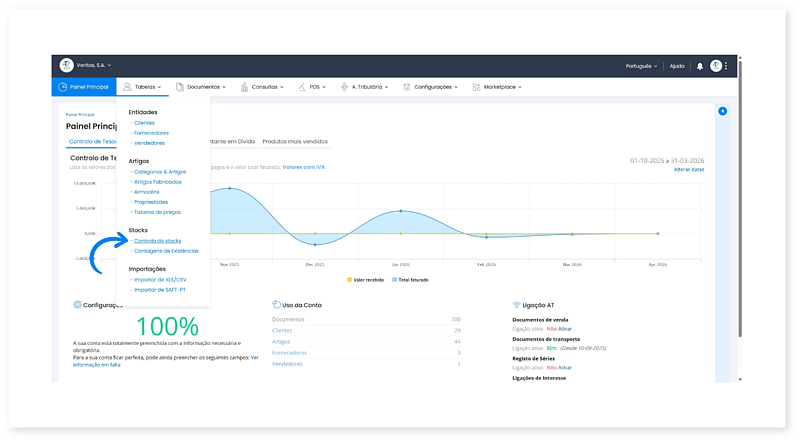
Task: Click the Alterar datas link
Action: click(x=689, y=170)
